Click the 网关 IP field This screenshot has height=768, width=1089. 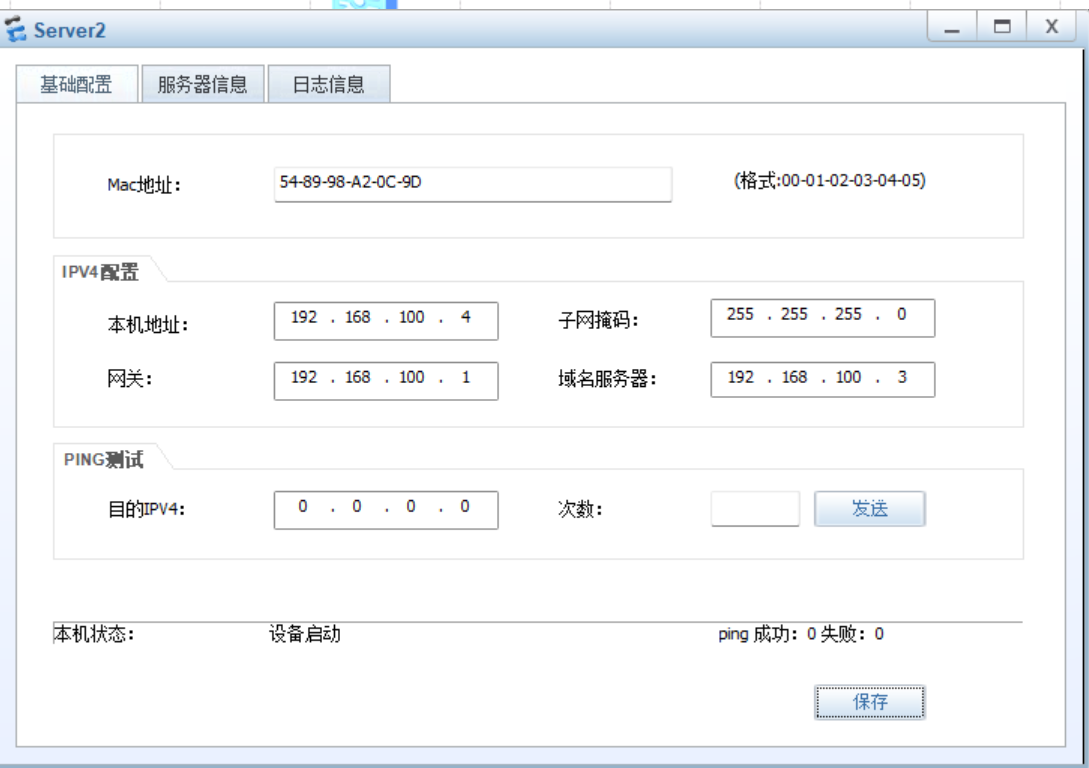386,381
